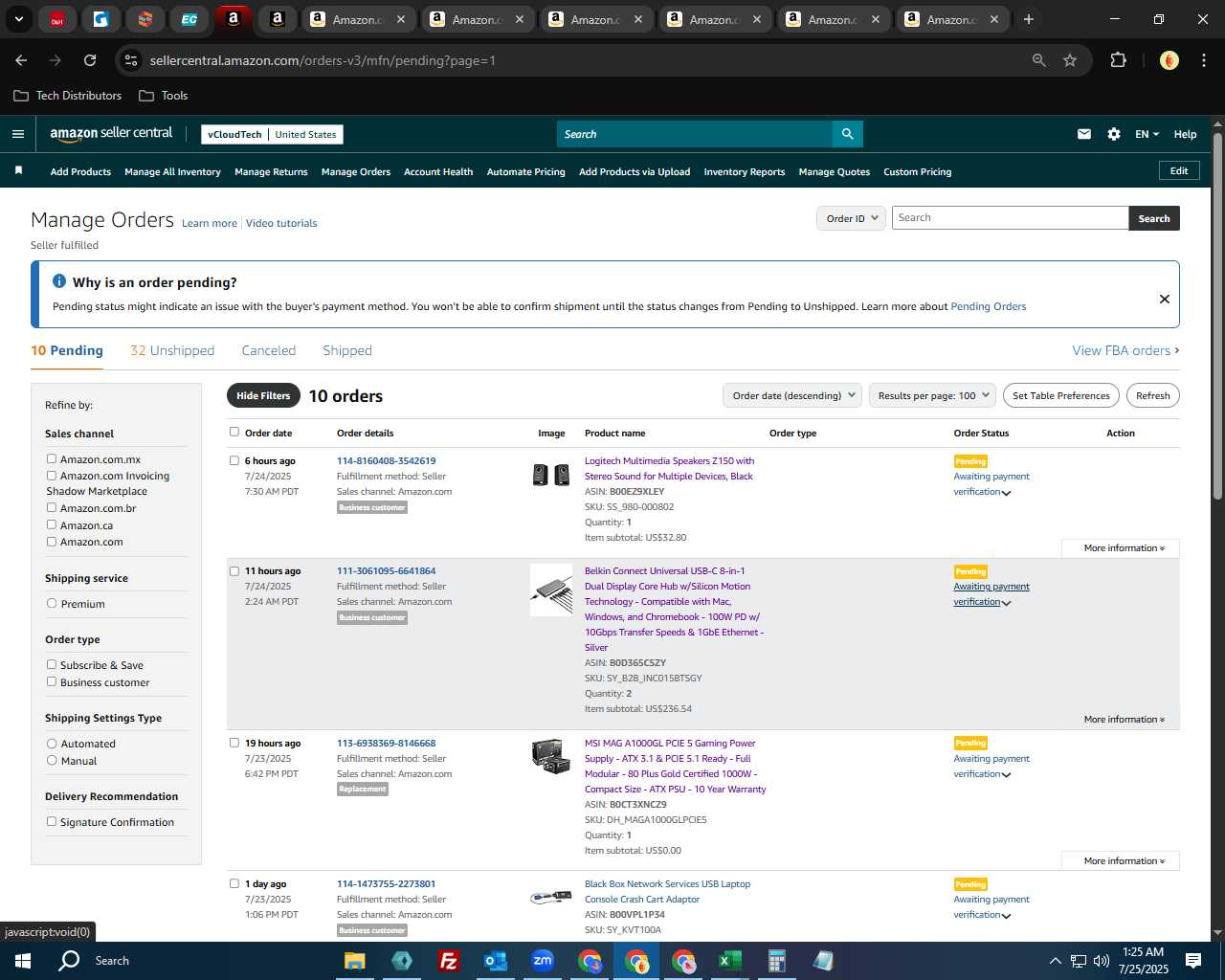Screen dimensions: 1225x980
Task: Click the Hide Filters button
Action: pos(263,395)
